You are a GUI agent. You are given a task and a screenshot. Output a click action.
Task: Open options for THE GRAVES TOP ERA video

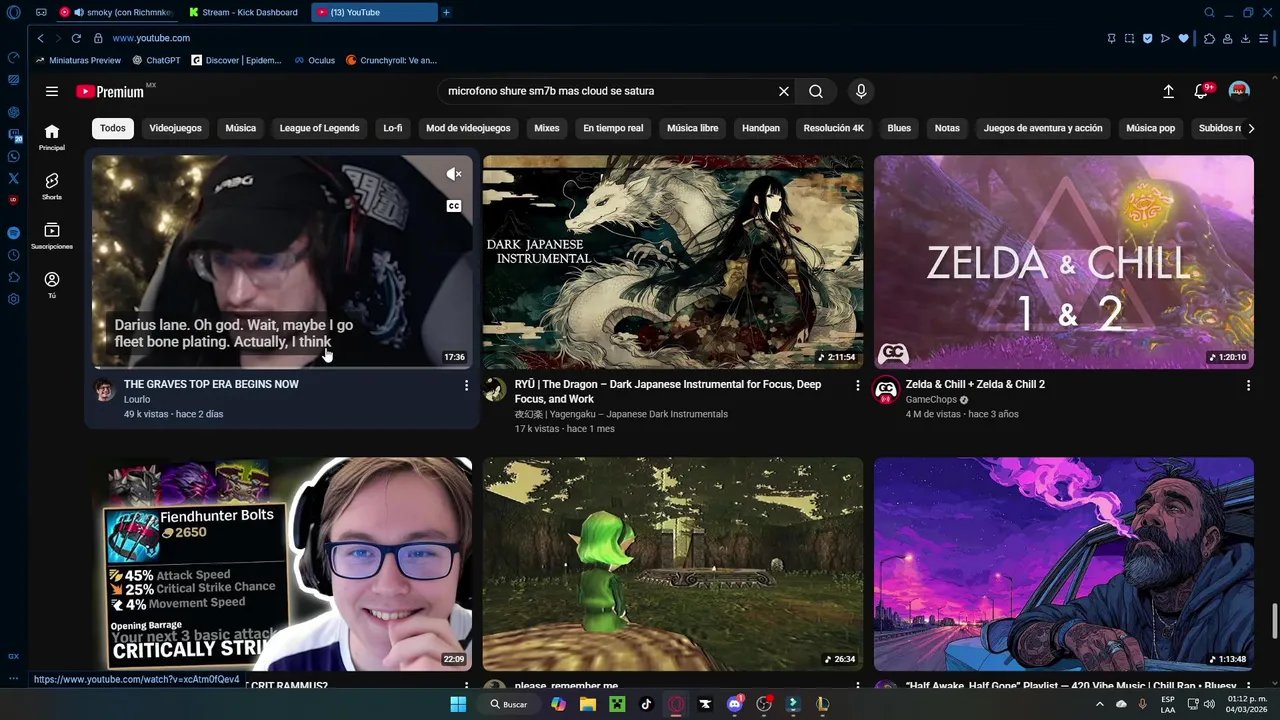[466, 385]
